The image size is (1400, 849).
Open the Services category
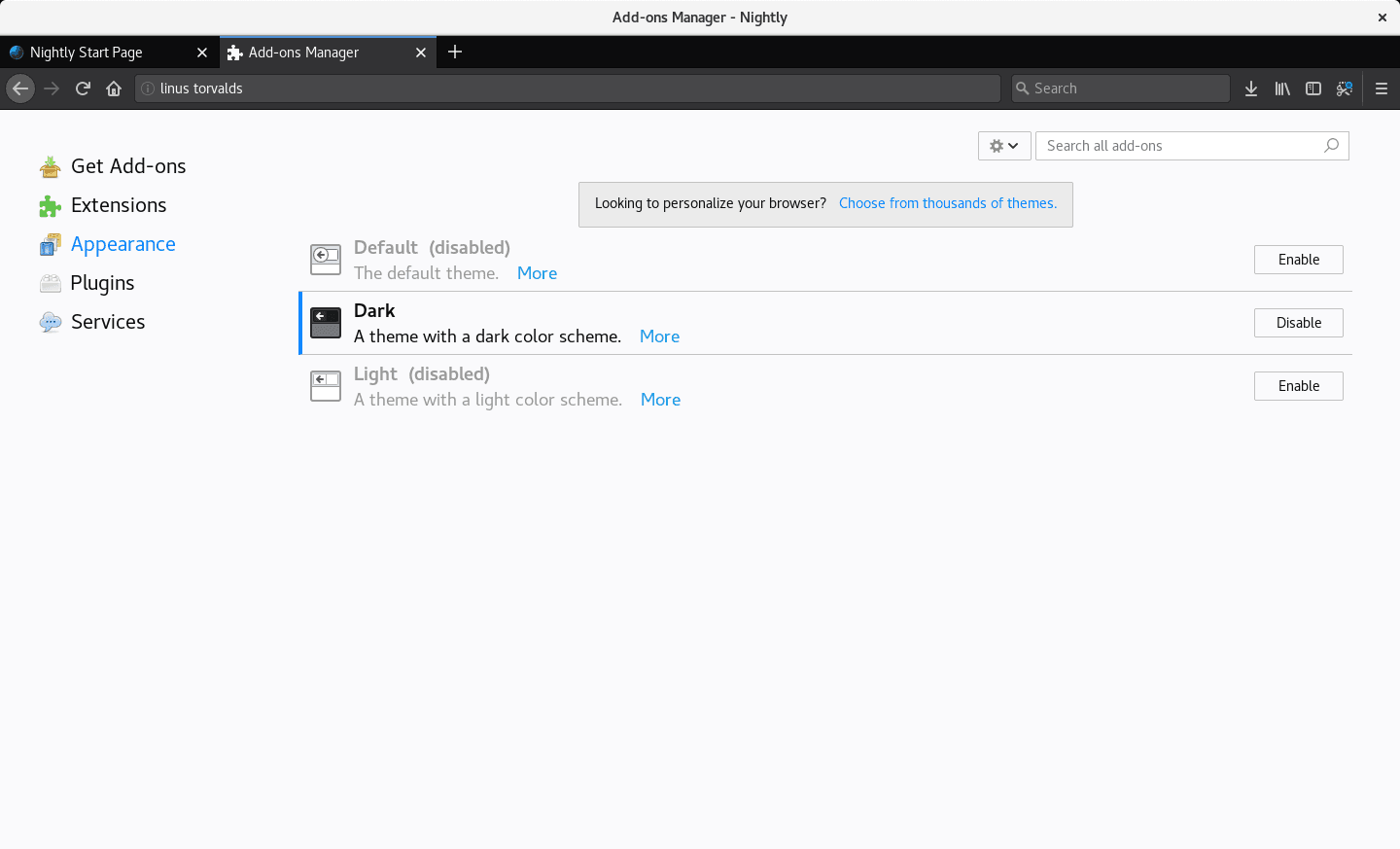(x=92, y=322)
